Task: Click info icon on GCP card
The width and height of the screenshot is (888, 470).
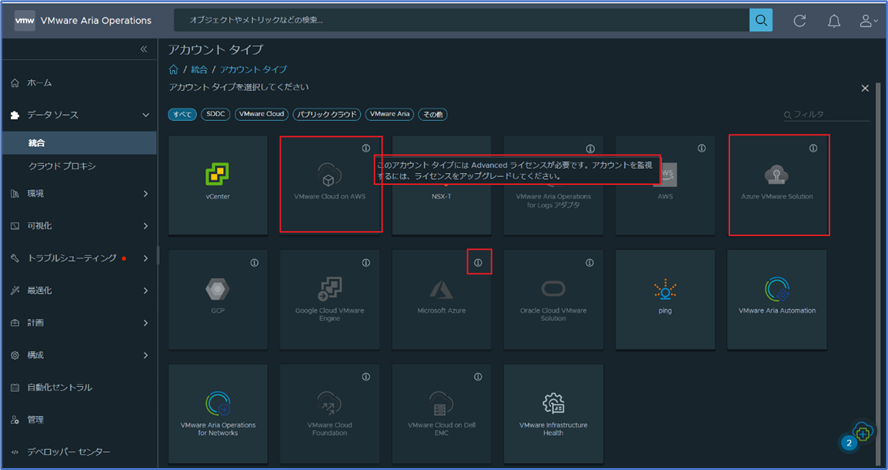Action: (x=254, y=263)
